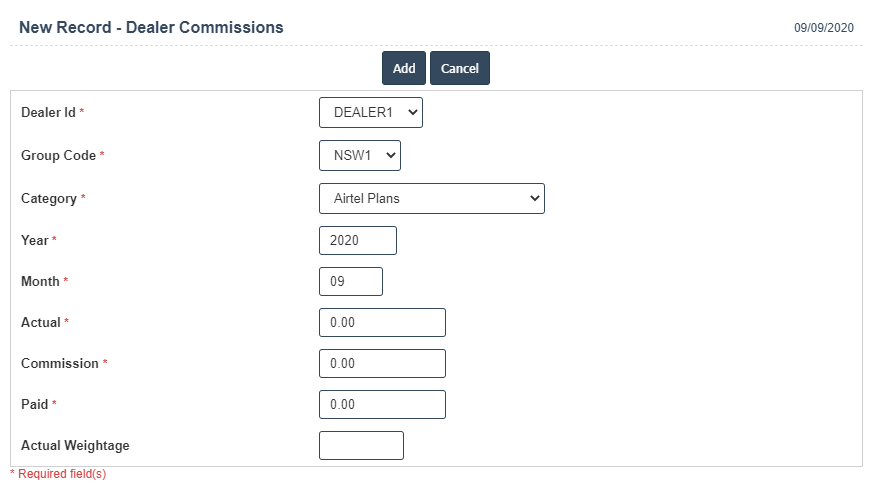This screenshot has height=491, width=875.
Task: Click the Year input field
Action: click(x=357, y=241)
